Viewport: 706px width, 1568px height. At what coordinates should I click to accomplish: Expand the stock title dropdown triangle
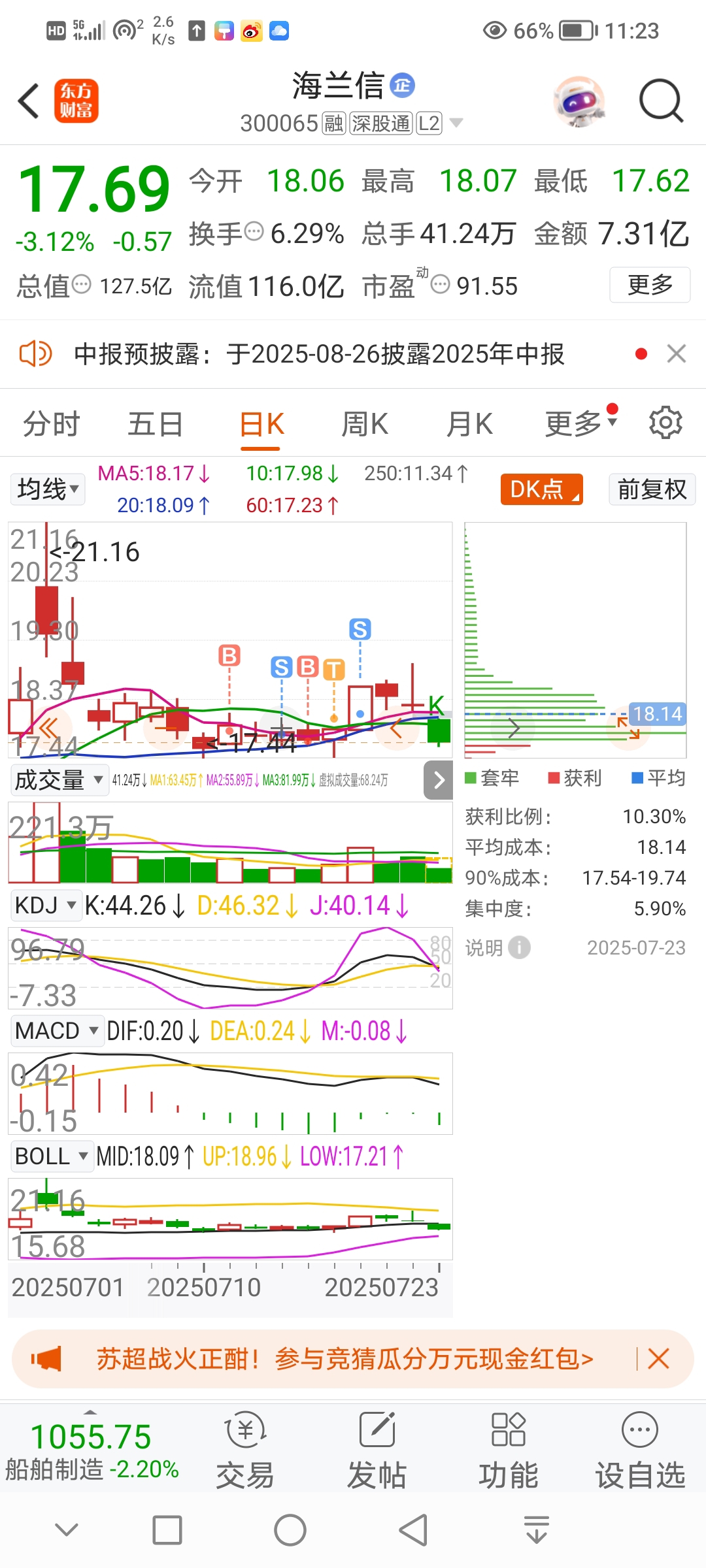coord(456,123)
